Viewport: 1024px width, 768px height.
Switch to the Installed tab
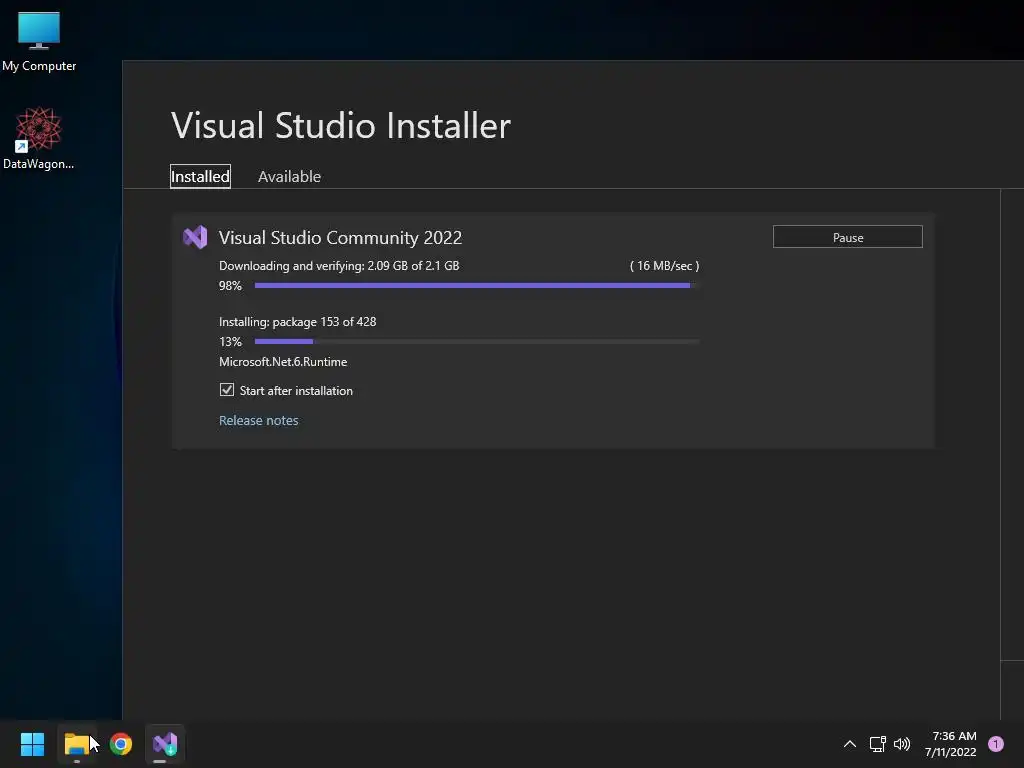200,176
